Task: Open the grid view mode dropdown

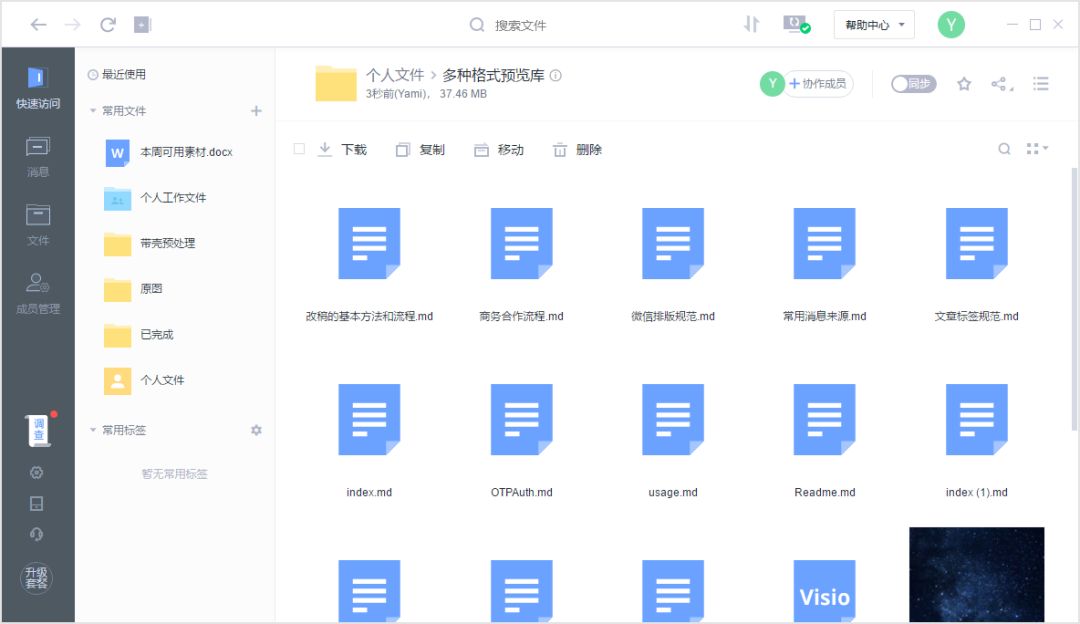Action: [x=1037, y=149]
